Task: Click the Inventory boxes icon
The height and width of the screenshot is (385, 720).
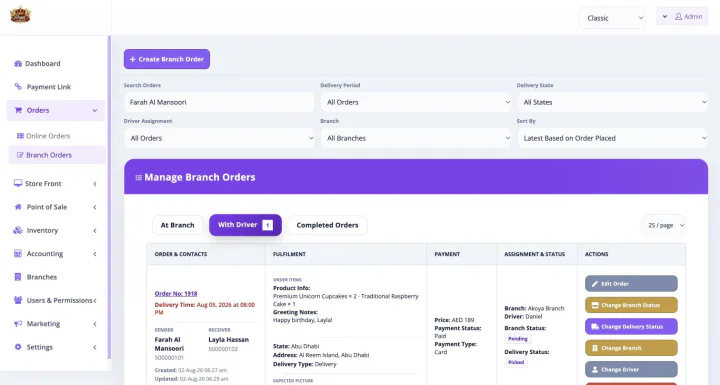Action: coord(18,230)
